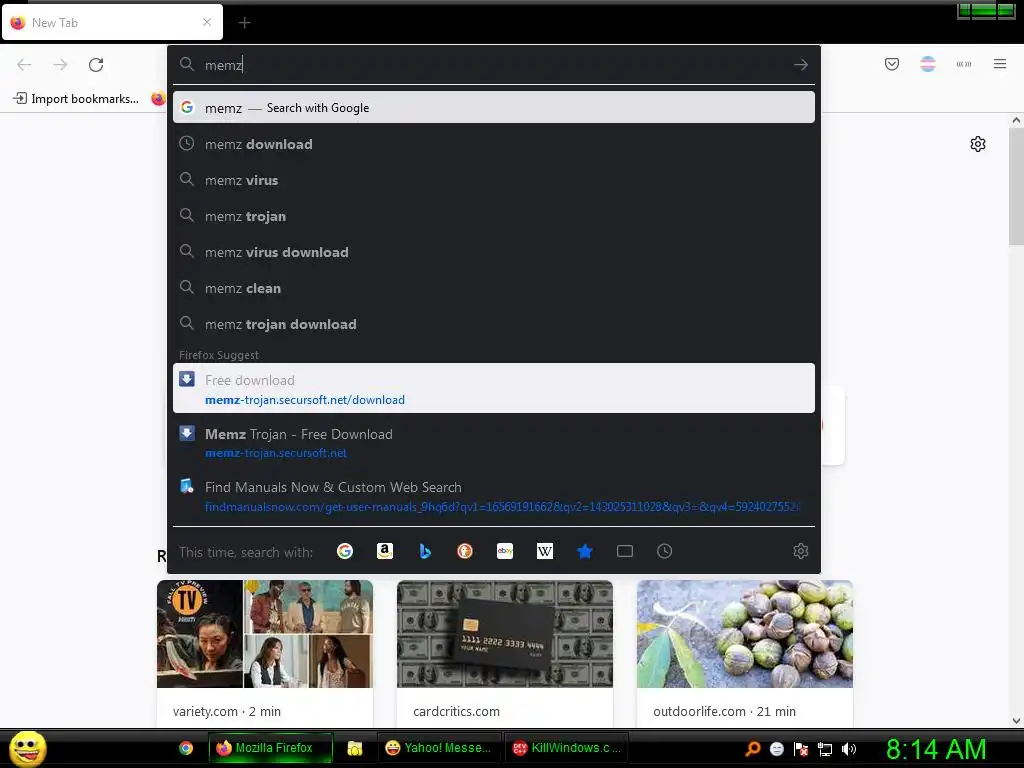Search bookmarks using the star icon
Screen dimensions: 1024x768
pyautogui.click(x=584, y=551)
